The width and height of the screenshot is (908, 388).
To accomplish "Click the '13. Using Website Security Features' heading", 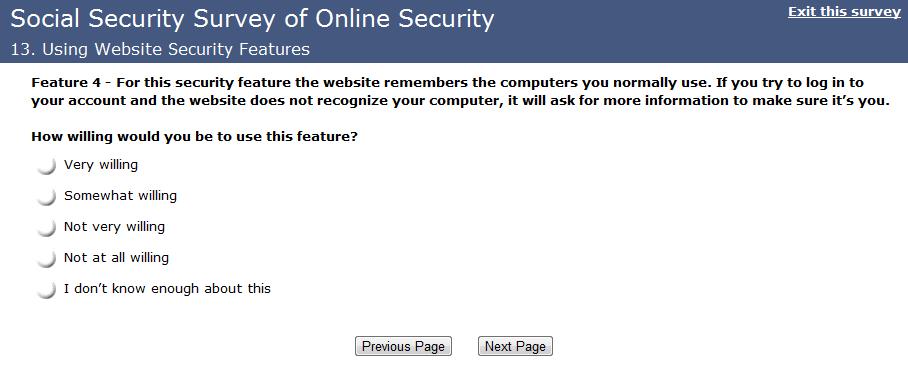I will coord(160,50).
